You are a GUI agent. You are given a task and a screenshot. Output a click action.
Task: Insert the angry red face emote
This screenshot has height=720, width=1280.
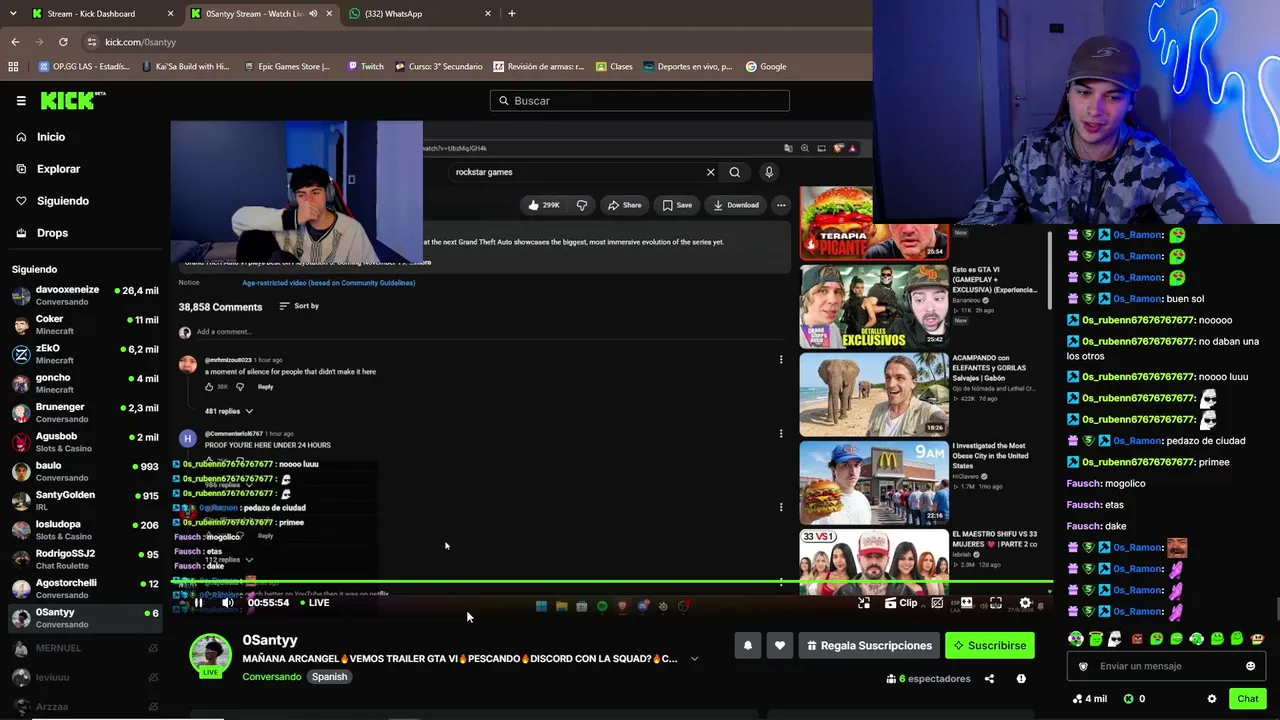tap(1137, 639)
